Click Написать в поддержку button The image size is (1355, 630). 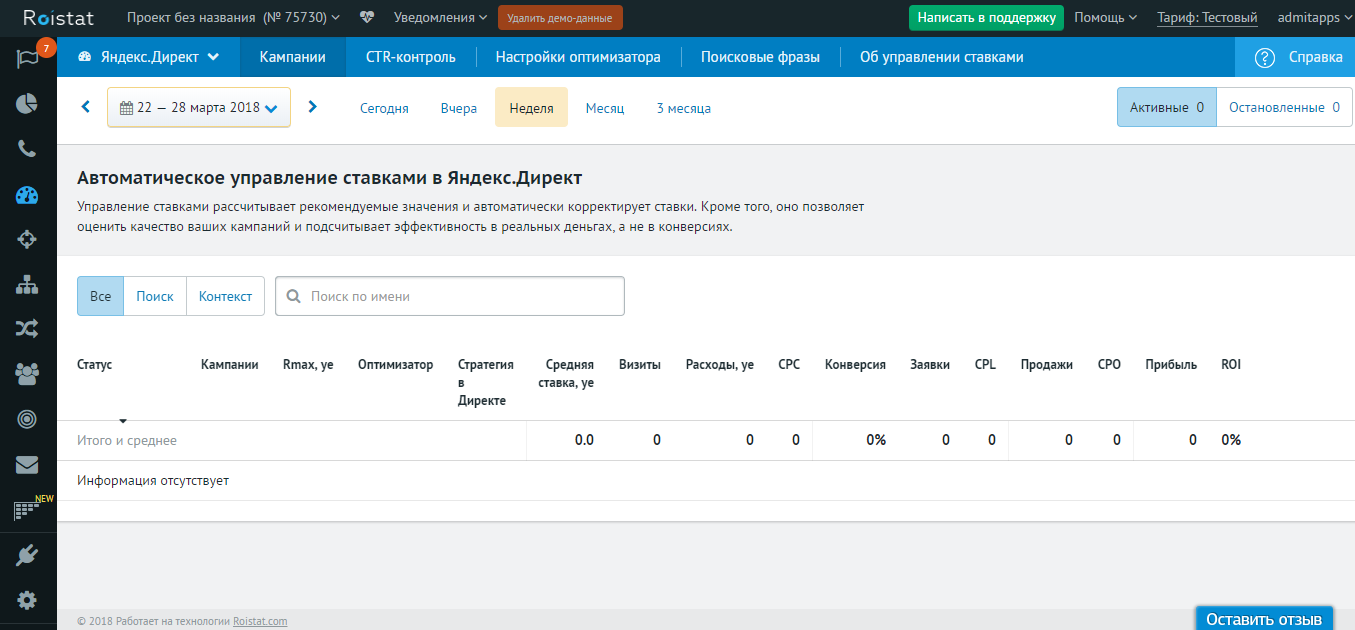pyautogui.click(x=986, y=17)
